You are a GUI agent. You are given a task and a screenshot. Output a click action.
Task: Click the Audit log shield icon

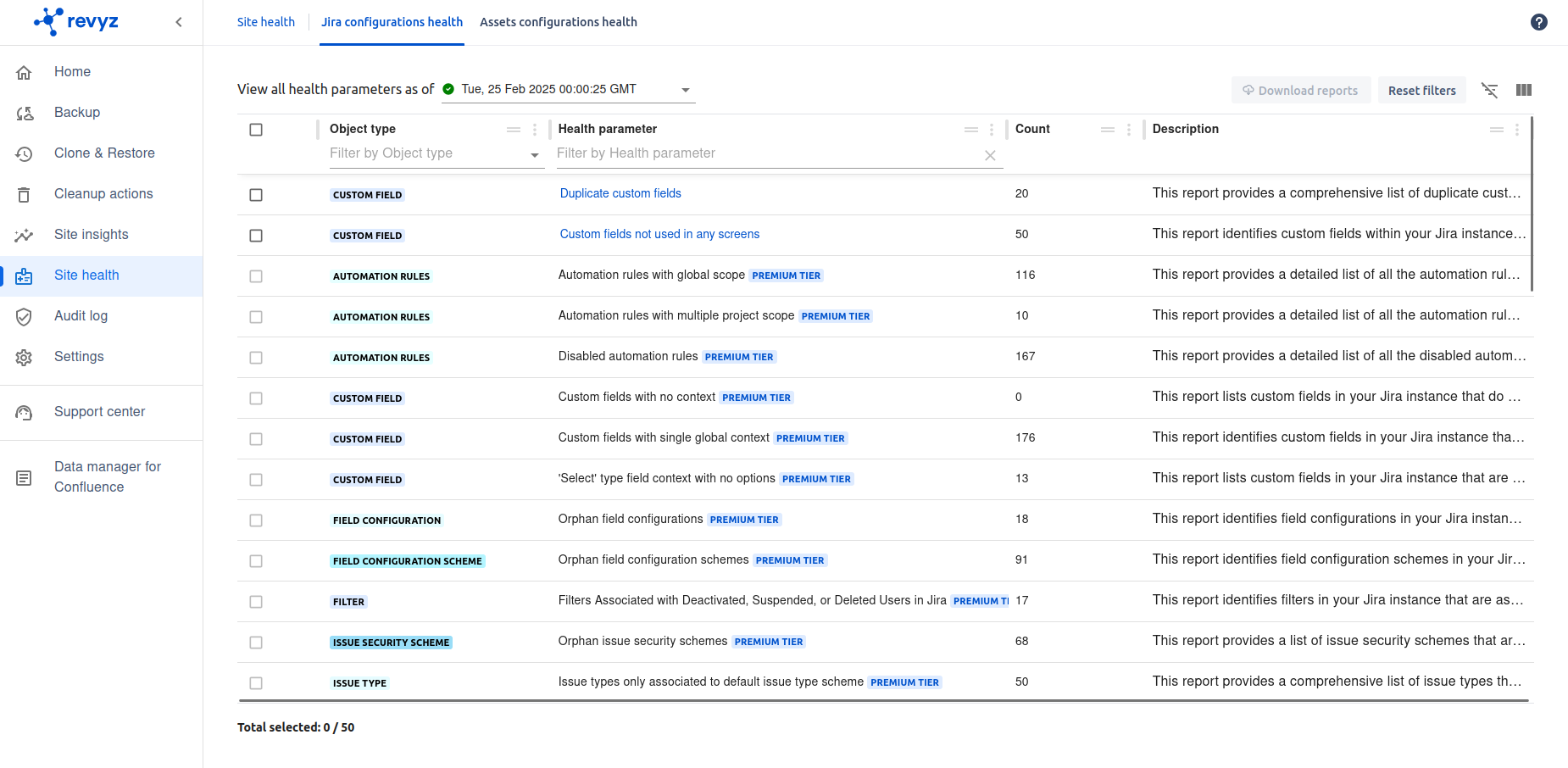(x=25, y=316)
